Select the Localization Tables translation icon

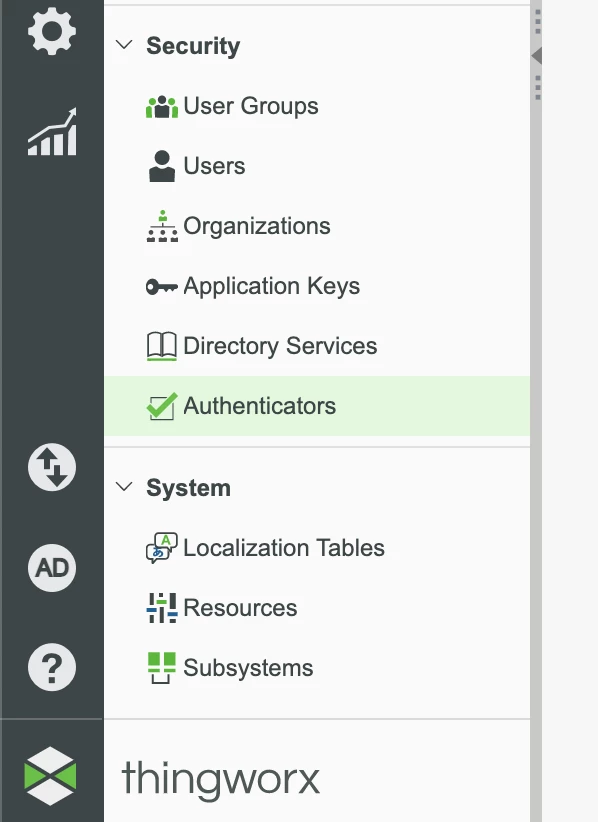tap(163, 547)
